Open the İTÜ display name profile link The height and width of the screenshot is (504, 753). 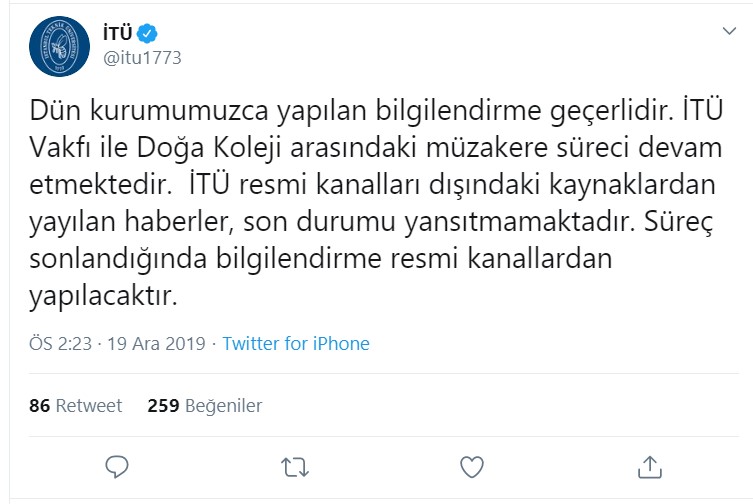pyautogui.click(x=118, y=33)
